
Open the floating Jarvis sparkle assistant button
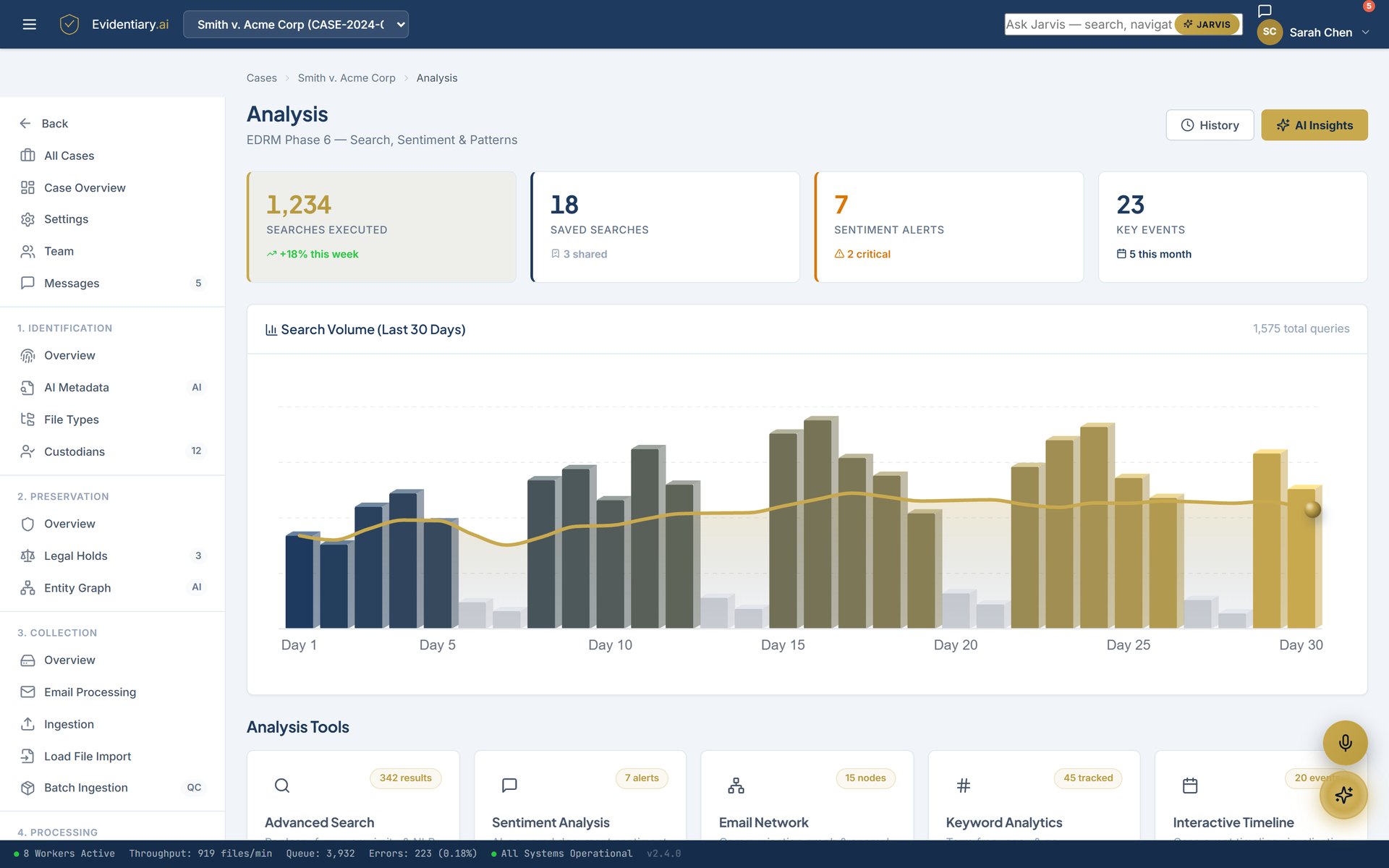click(1343, 795)
